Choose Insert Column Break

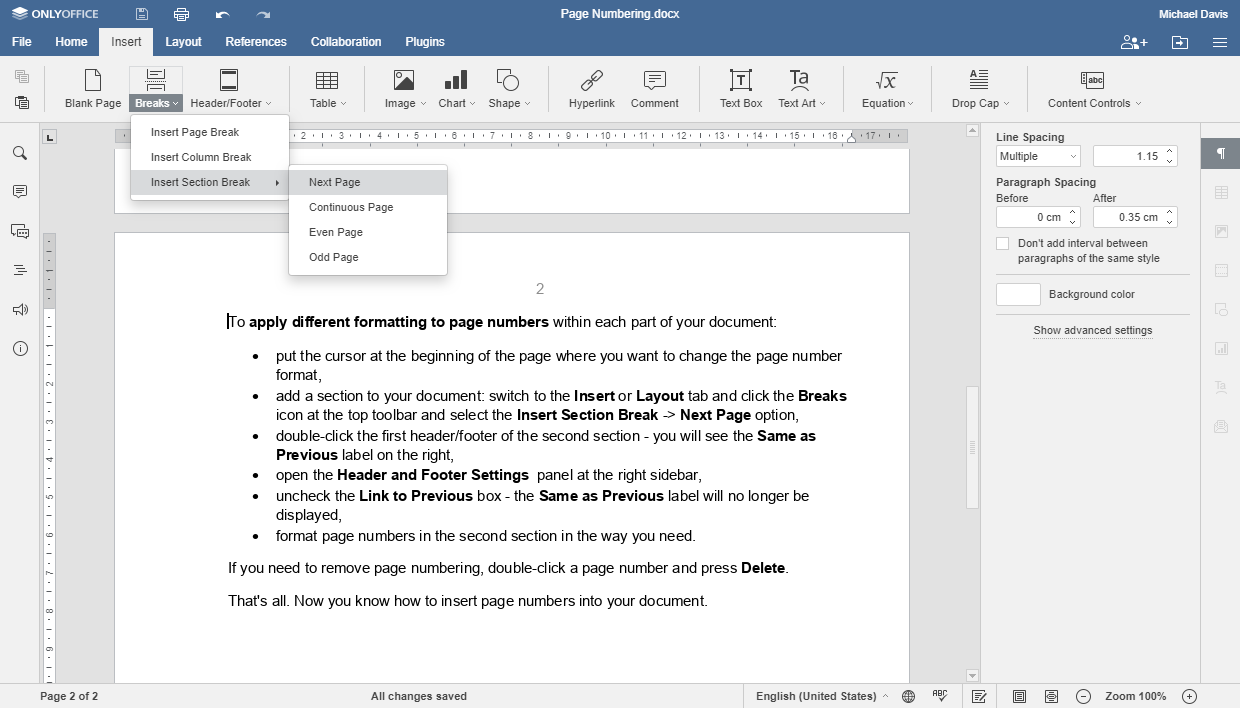(210, 157)
